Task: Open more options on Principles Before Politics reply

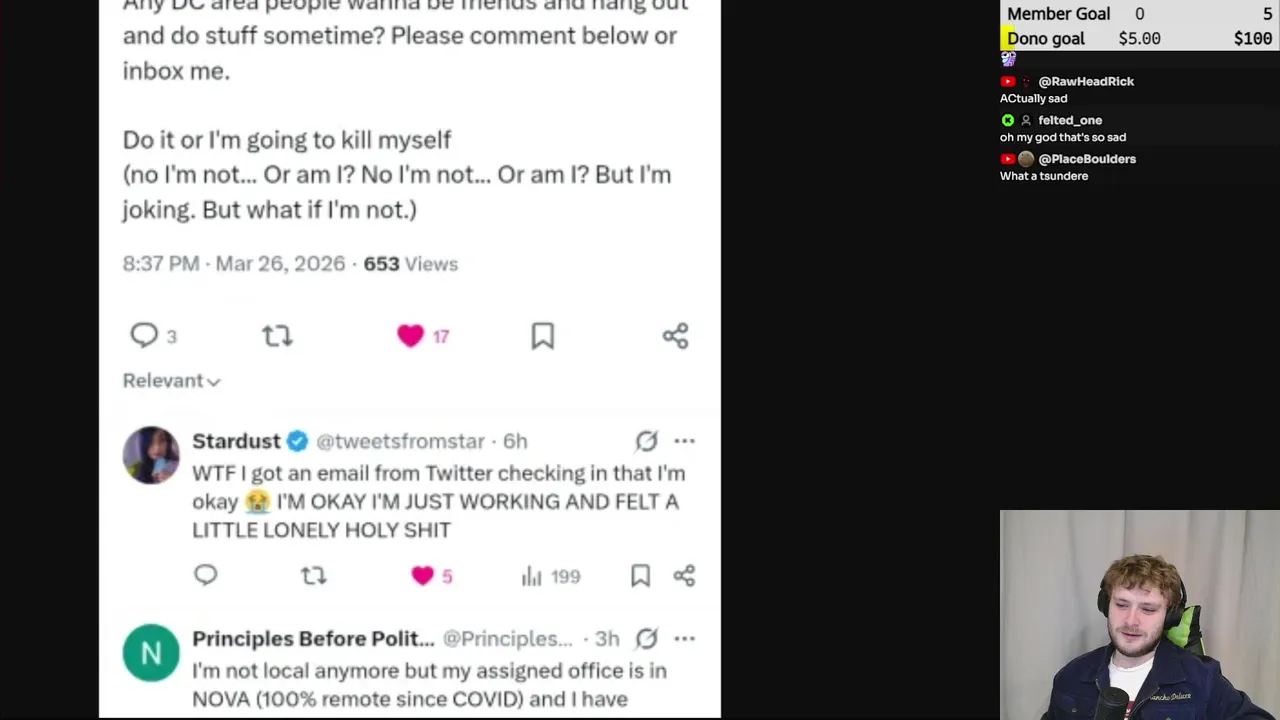Action: tap(684, 638)
